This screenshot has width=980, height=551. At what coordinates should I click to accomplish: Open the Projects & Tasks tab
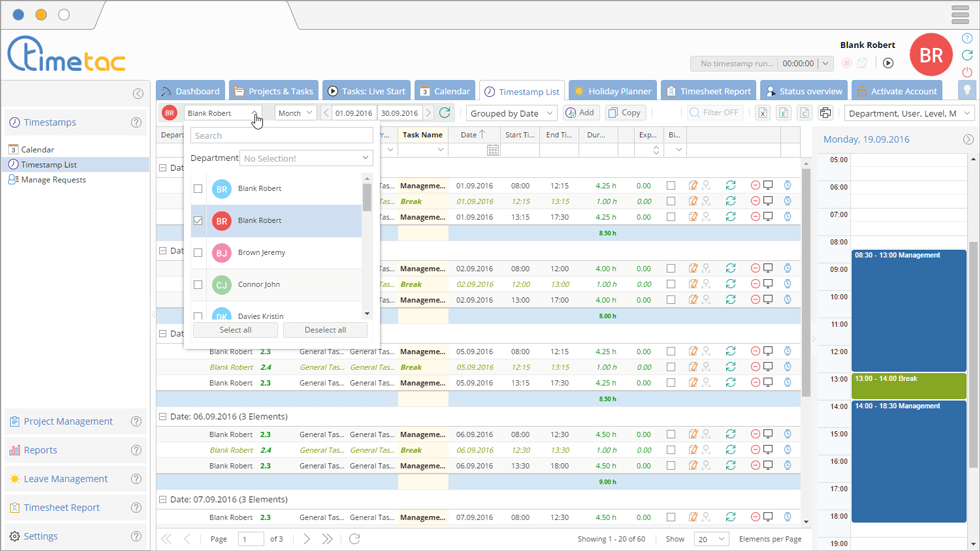pos(274,91)
